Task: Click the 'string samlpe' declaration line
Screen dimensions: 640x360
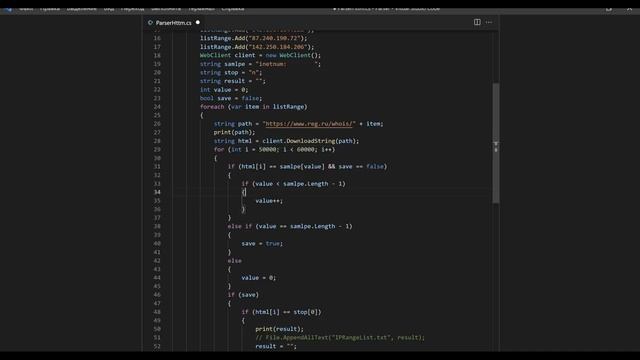Action: click(260, 64)
